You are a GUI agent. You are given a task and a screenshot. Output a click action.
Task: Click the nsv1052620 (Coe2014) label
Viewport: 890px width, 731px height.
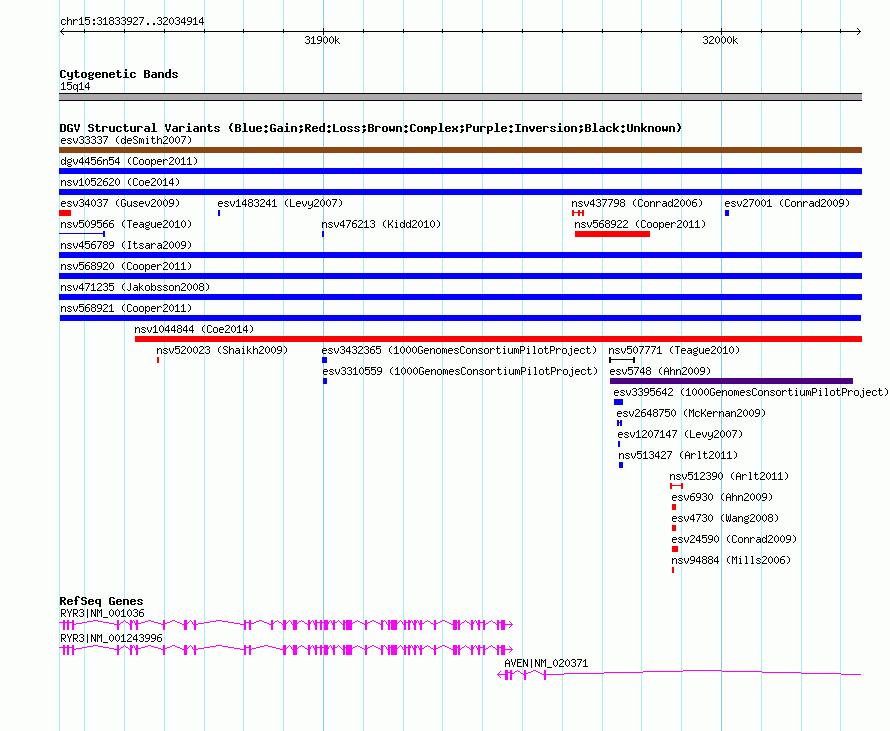[120, 182]
